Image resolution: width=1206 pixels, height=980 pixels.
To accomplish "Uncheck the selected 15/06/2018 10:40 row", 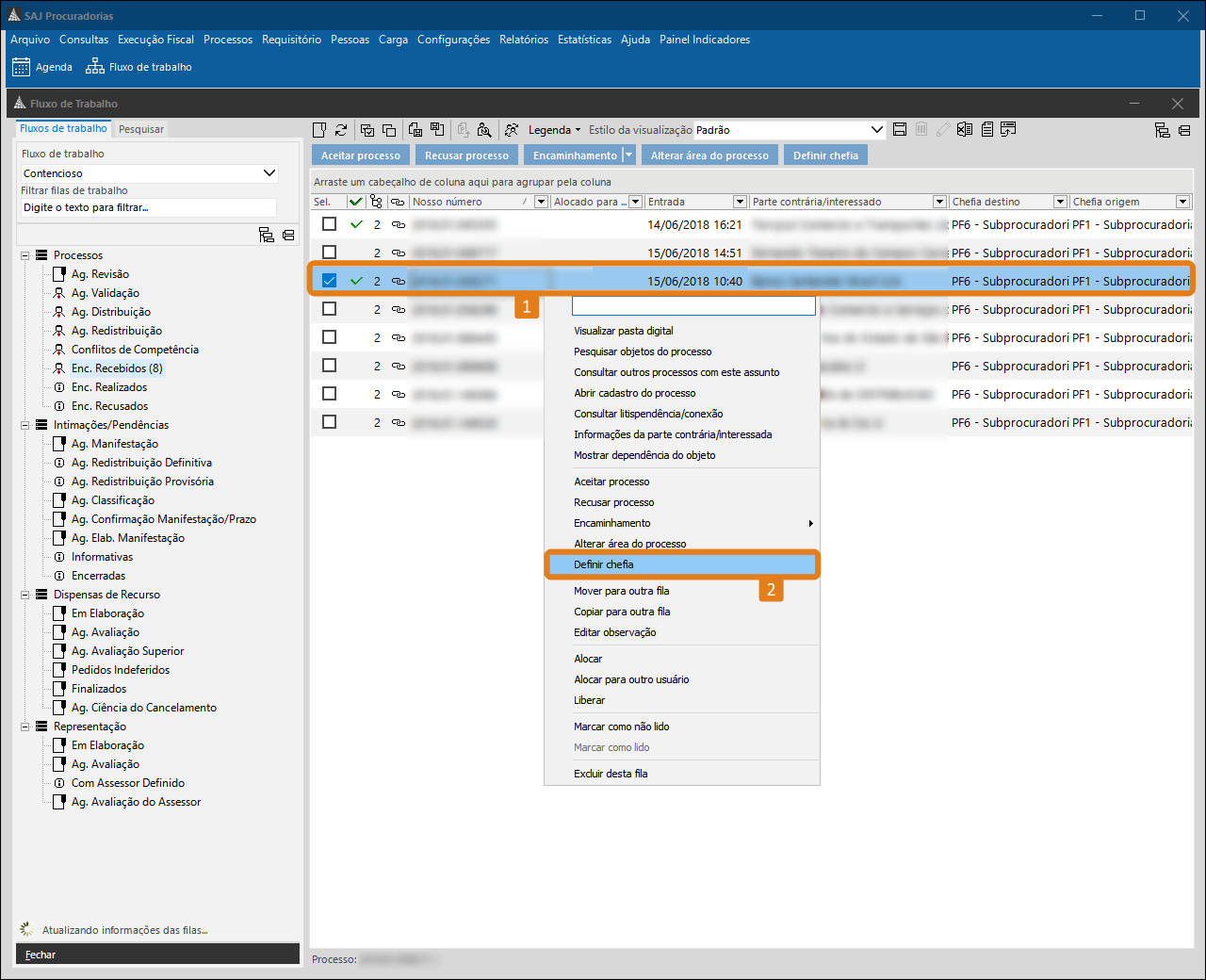I will (x=329, y=281).
